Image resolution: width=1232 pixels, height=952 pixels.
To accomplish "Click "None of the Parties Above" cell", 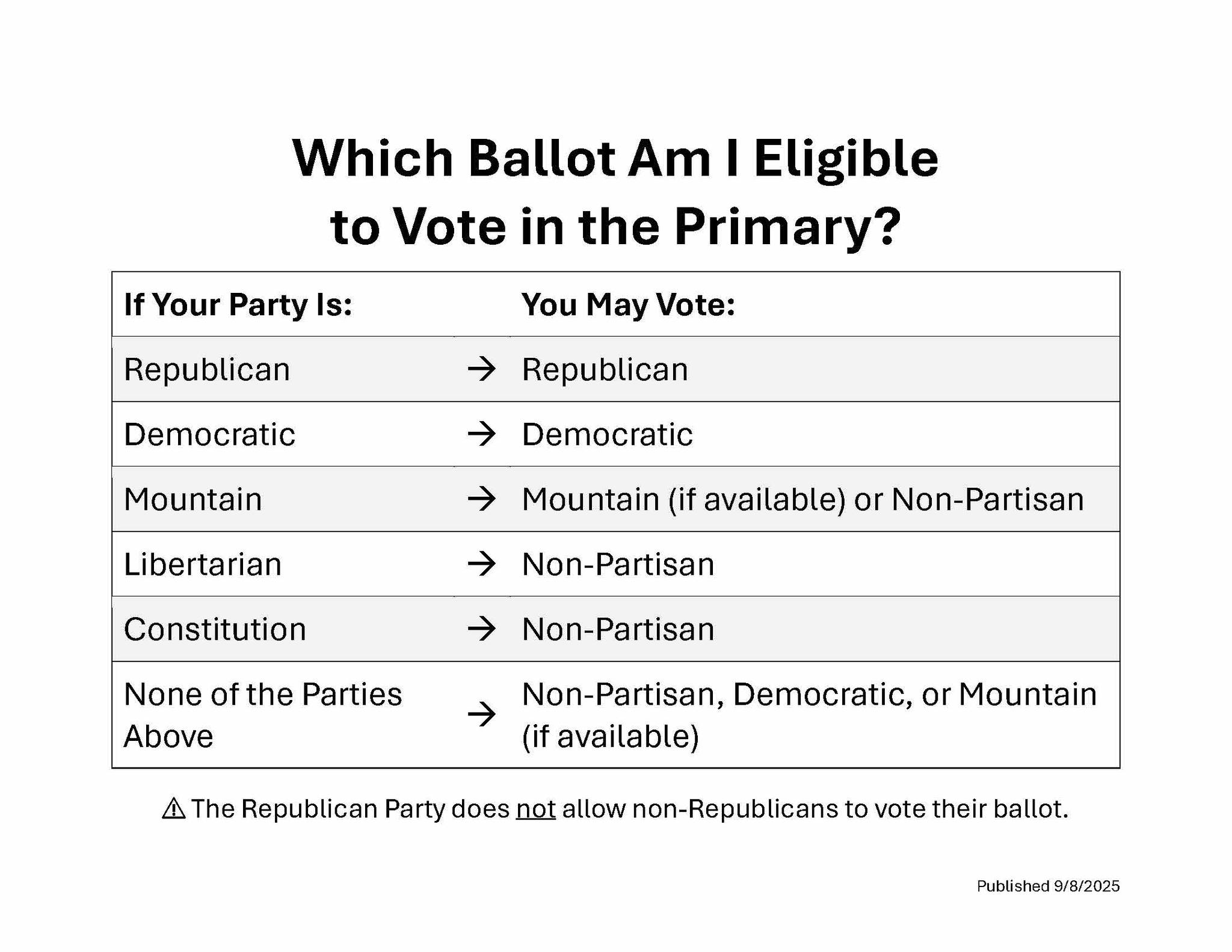I will (x=262, y=714).
